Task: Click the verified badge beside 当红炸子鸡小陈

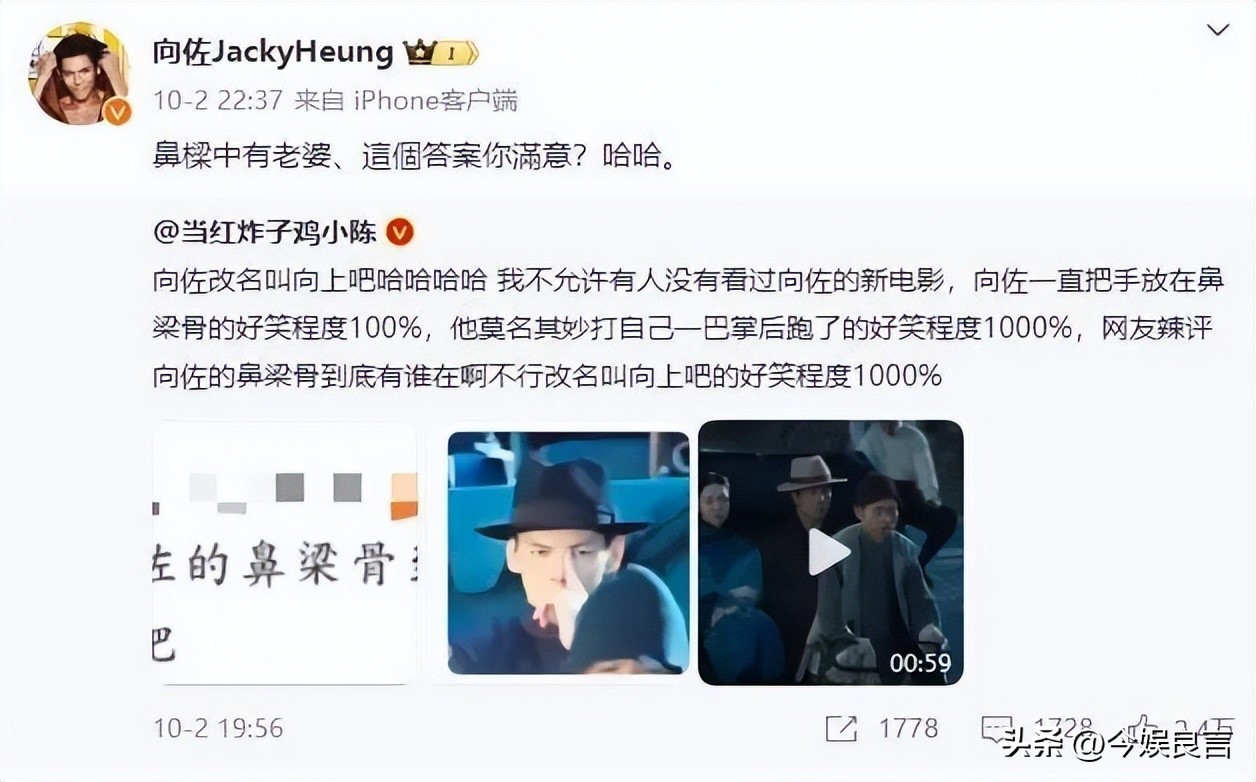Action: [x=400, y=233]
